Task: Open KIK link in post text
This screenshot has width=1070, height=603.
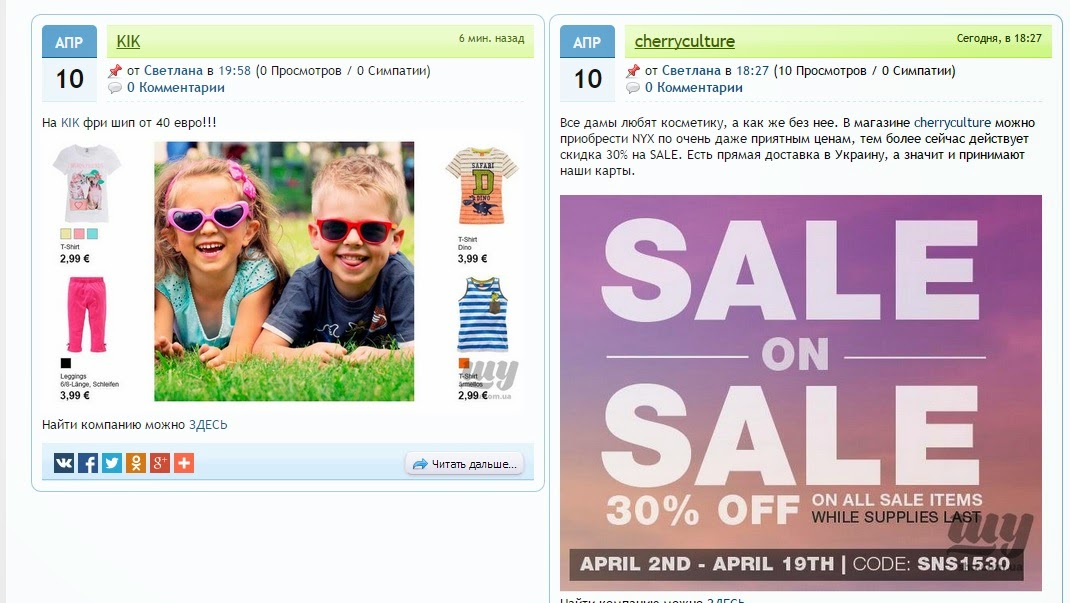Action: tap(70, 123)
